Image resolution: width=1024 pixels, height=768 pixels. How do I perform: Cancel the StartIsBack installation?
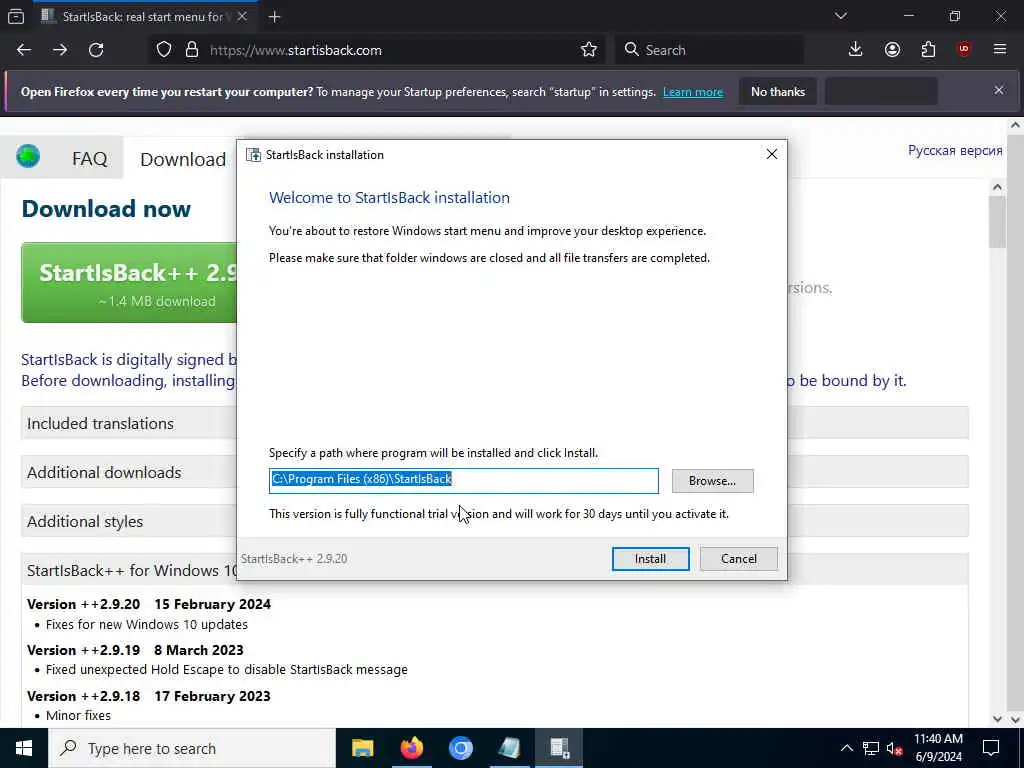[x=739, y=558]
